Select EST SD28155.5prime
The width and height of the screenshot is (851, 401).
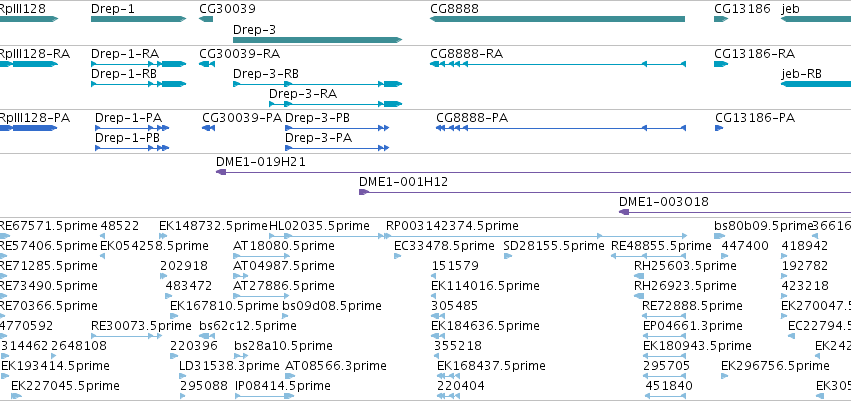pos(554,246)
